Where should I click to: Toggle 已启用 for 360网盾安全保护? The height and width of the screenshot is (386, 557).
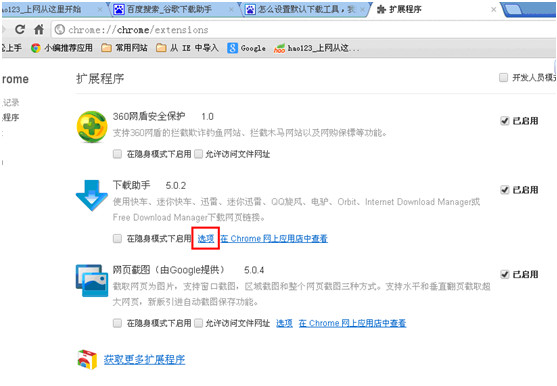pos(505,121)
